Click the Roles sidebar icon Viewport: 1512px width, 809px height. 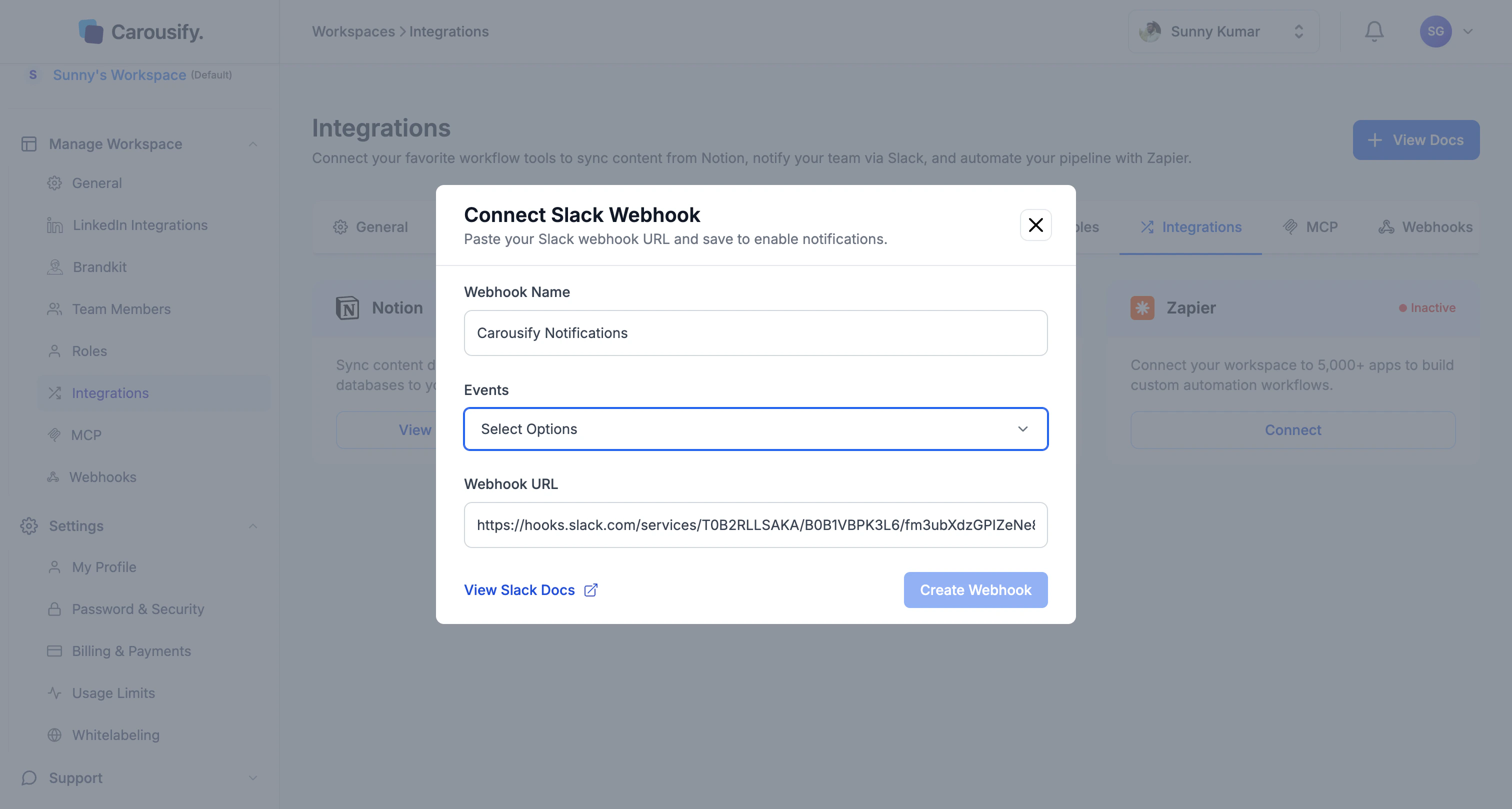[54, 351]
